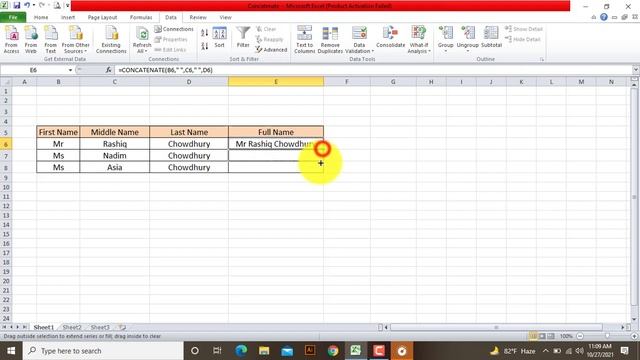Switch to the Page Layout tab
This screenshot has height=360, width=640.
point(102,17)
